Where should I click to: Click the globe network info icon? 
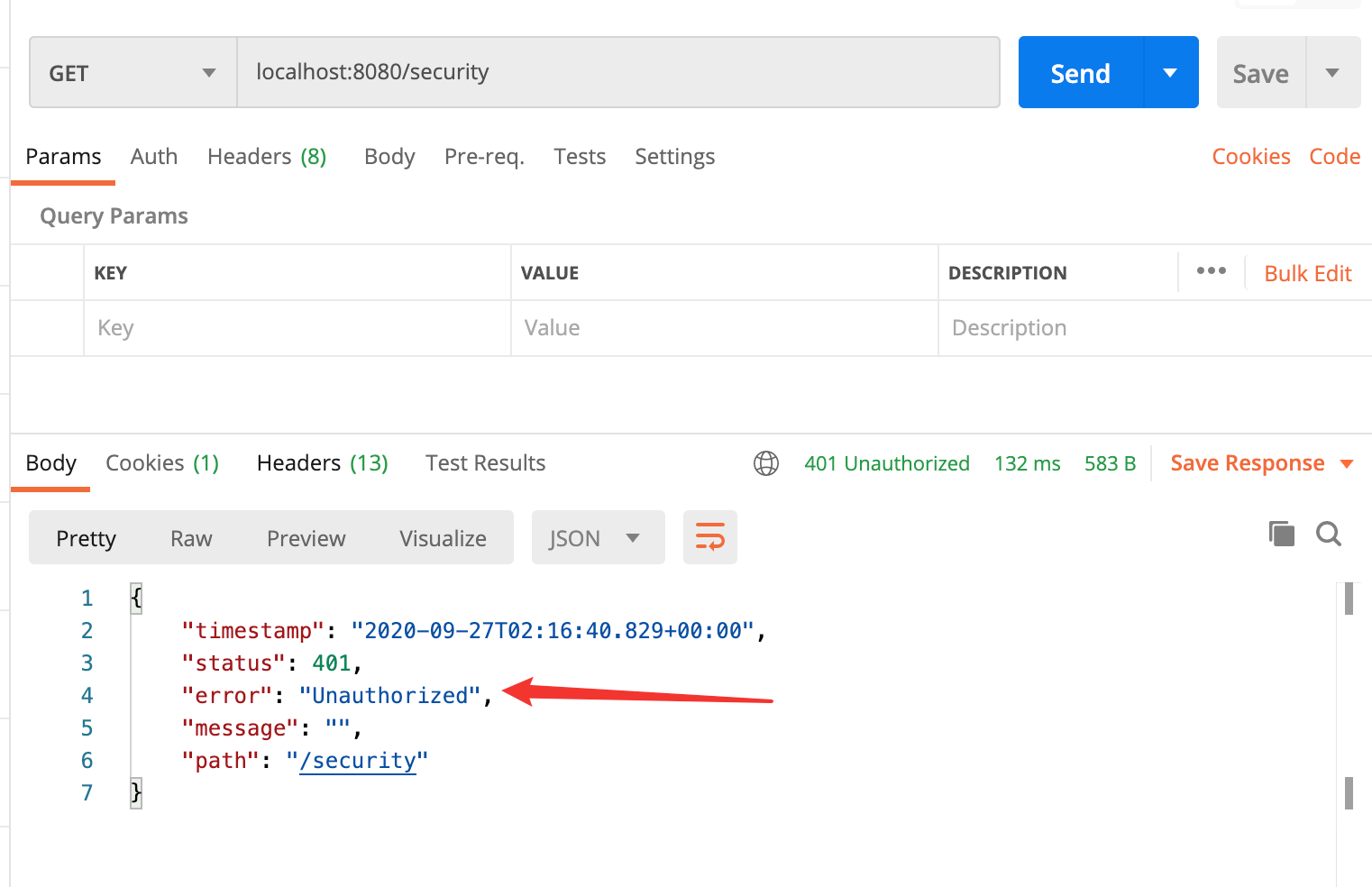point(765,463)
